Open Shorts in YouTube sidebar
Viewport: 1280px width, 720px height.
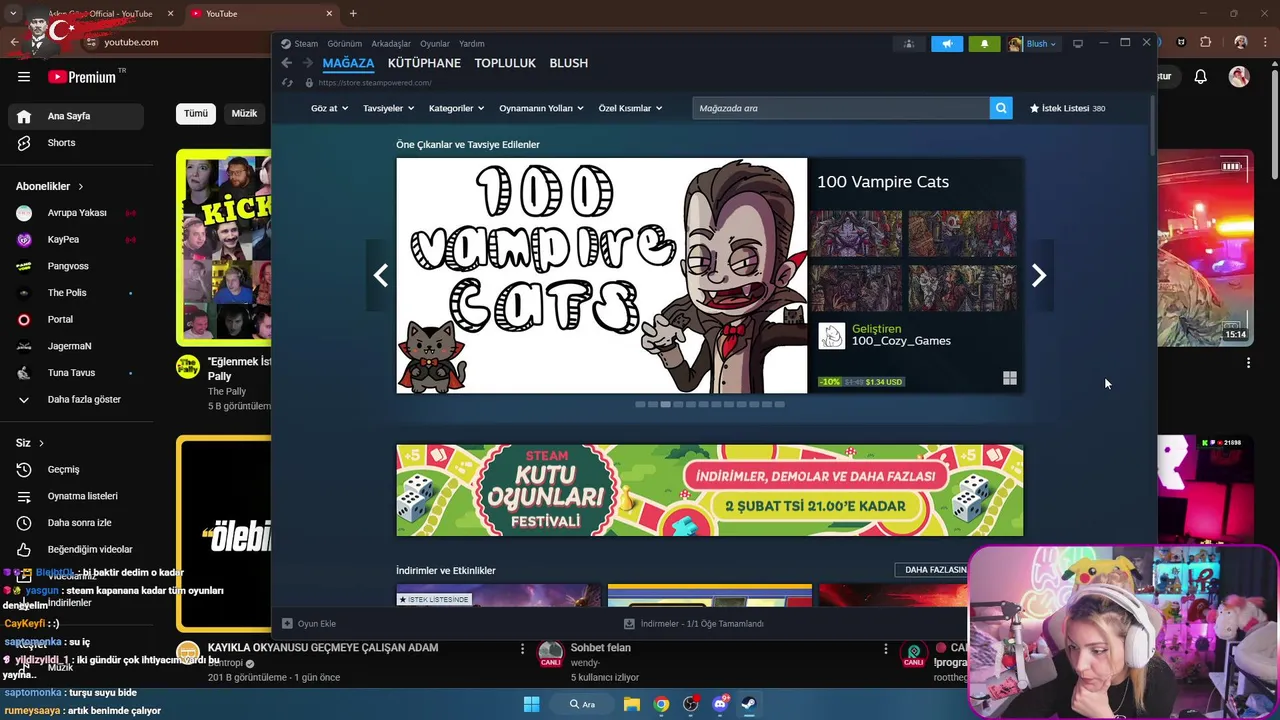click(76, 143)
